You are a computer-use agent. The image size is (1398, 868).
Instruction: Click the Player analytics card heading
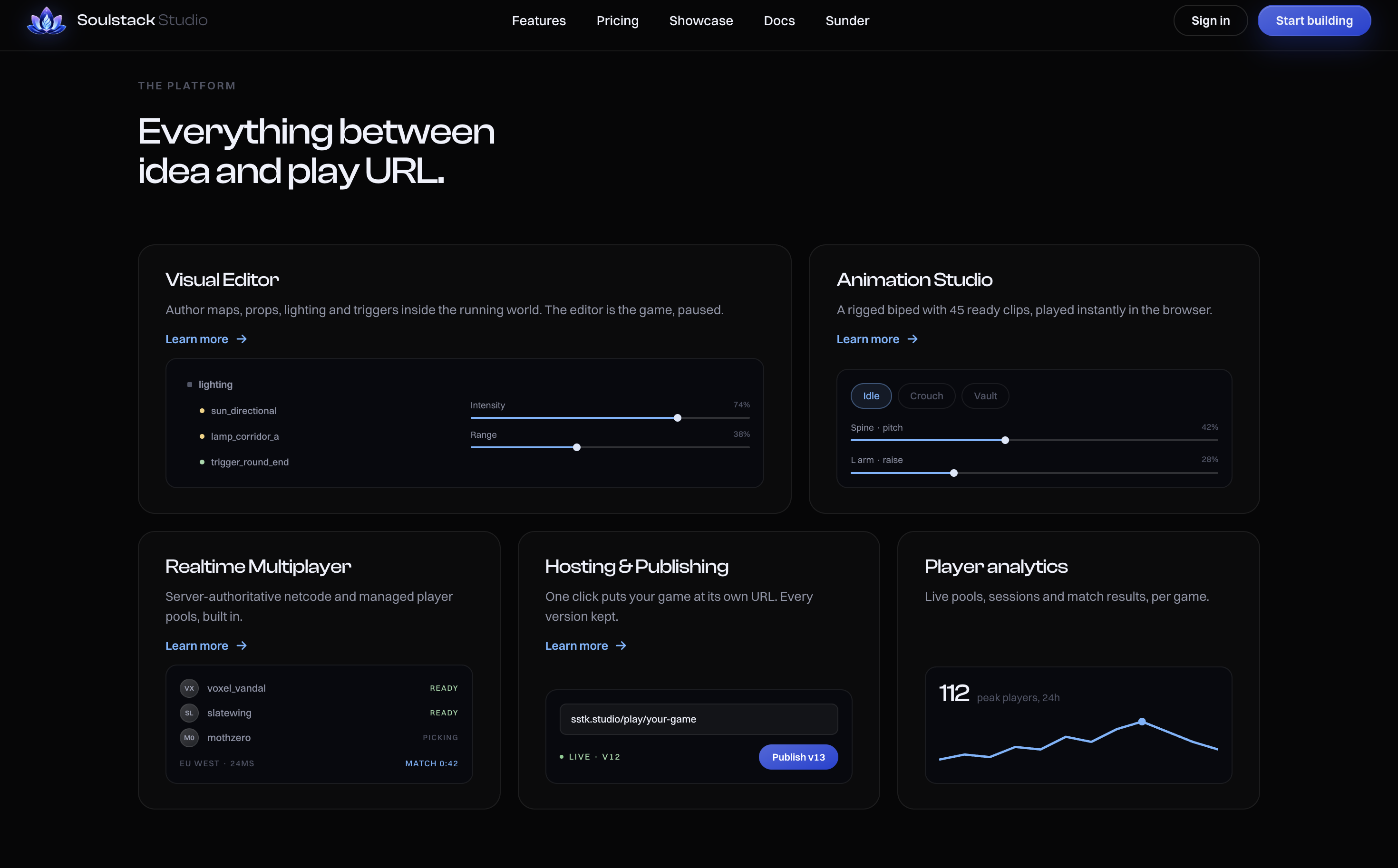[x=996, y=567]
